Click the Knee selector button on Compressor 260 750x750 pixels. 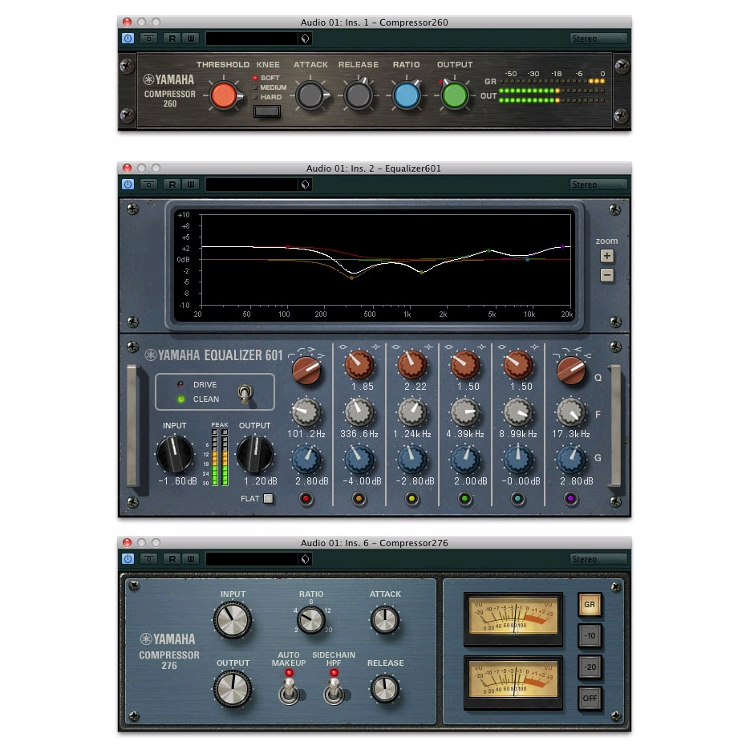point(267,111)
